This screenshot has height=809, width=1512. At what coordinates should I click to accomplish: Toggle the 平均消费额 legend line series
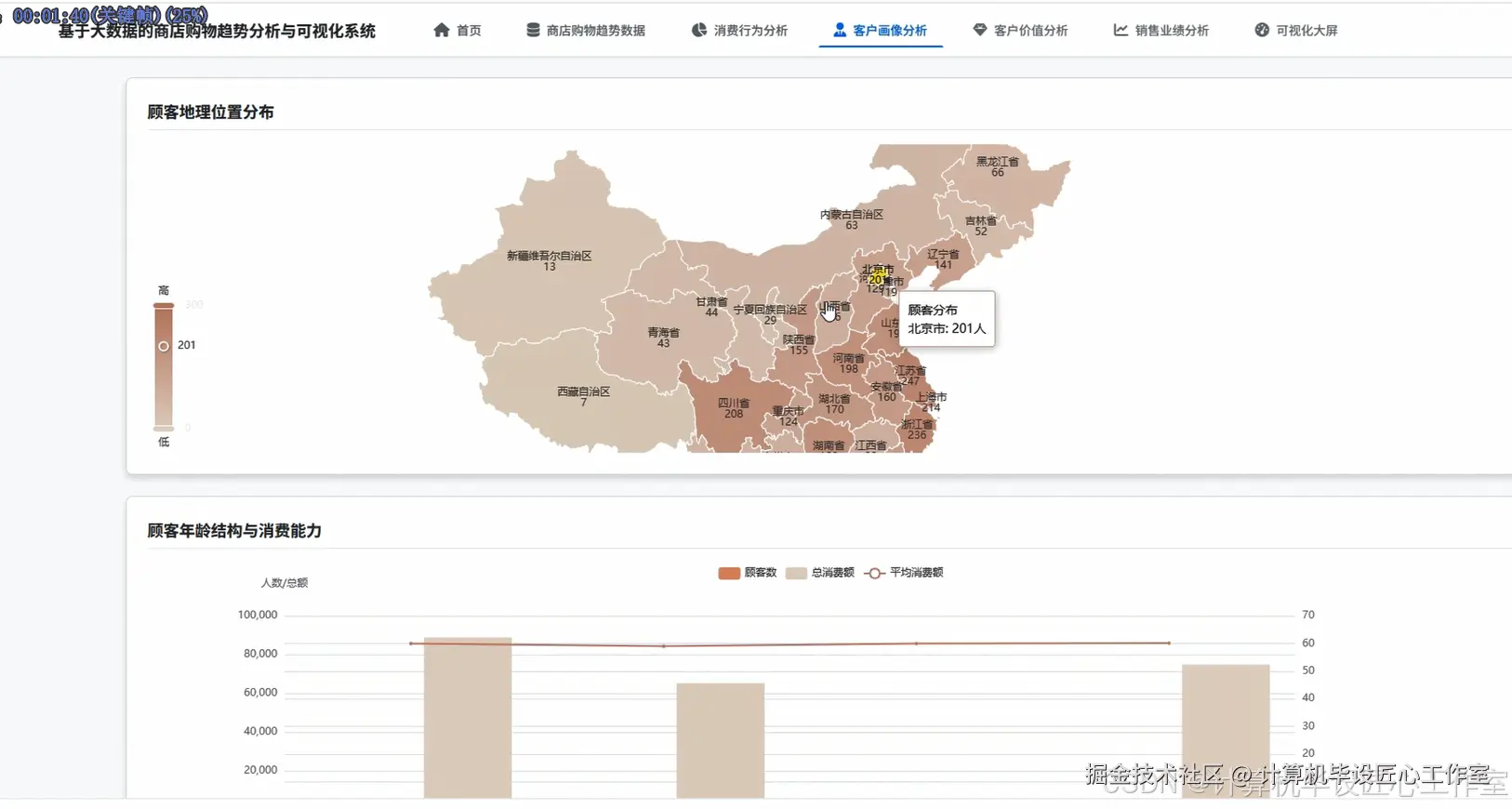coord(904,573)
